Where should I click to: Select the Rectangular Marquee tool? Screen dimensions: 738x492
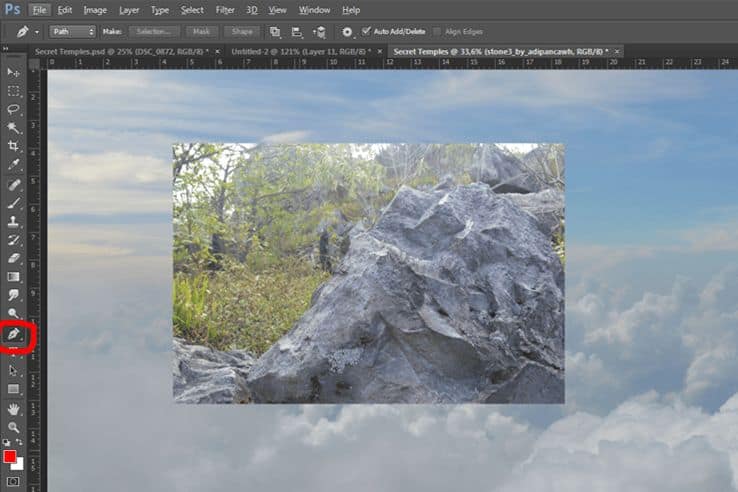click(x=13, y=91)
